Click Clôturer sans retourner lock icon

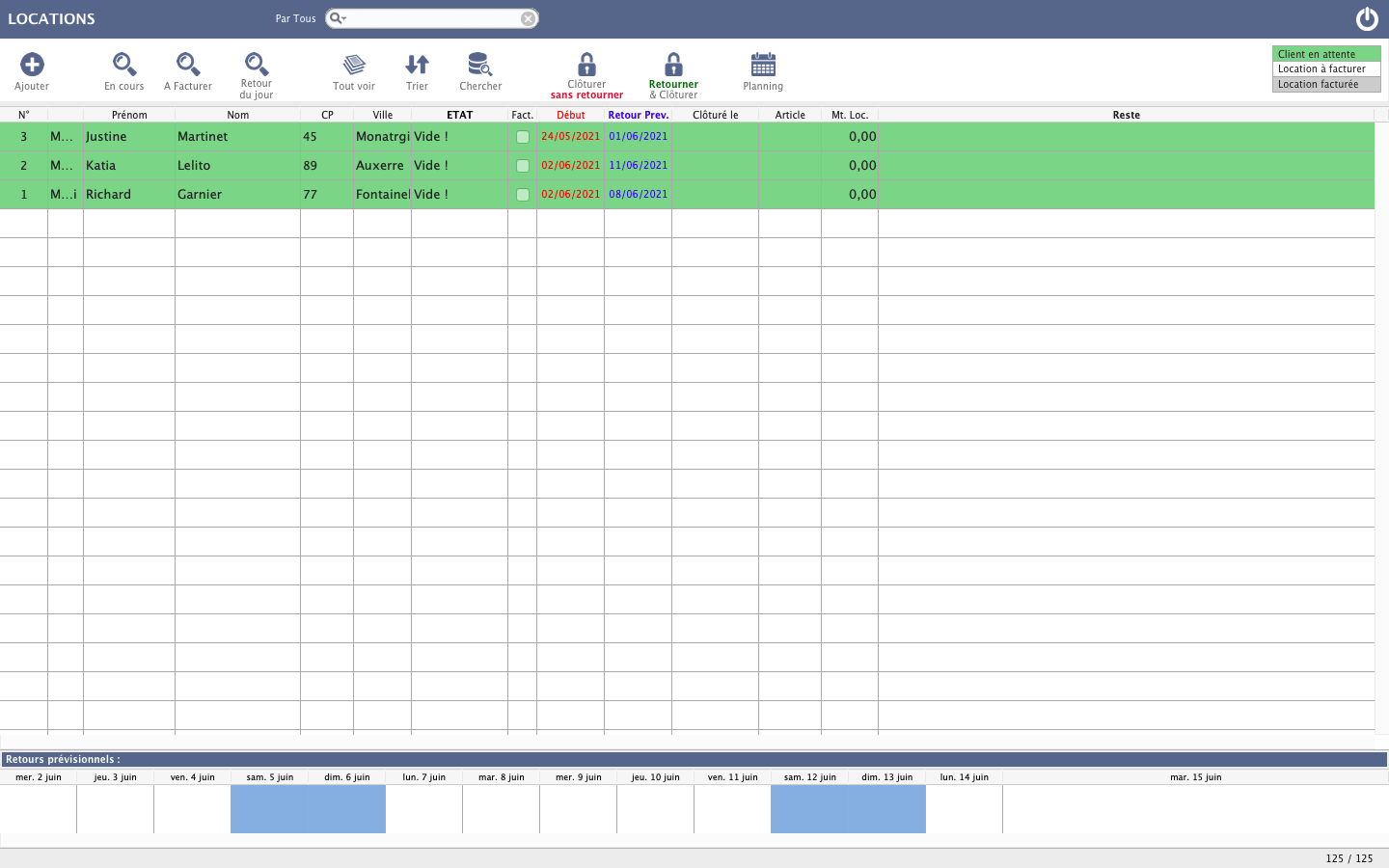coord(586,65)
